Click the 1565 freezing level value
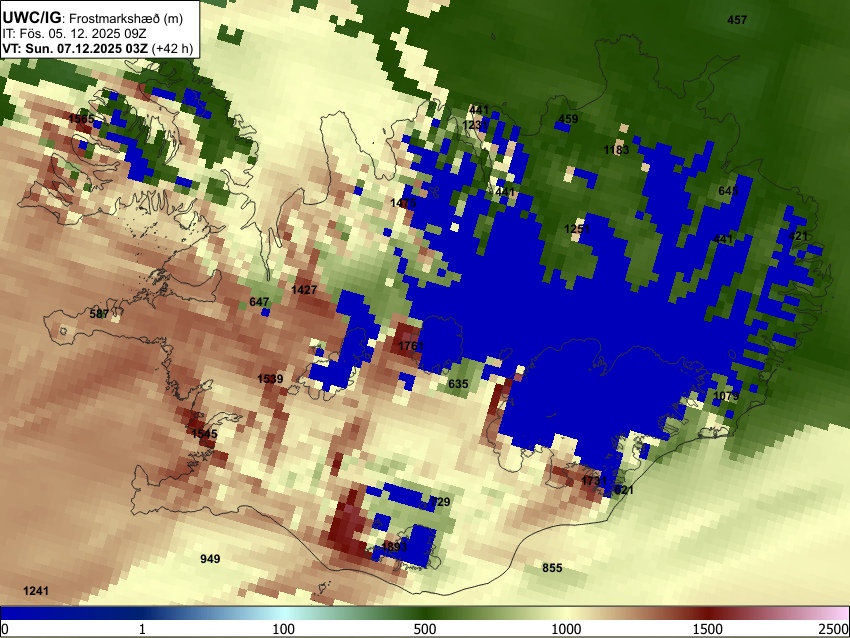 [81, 119]
